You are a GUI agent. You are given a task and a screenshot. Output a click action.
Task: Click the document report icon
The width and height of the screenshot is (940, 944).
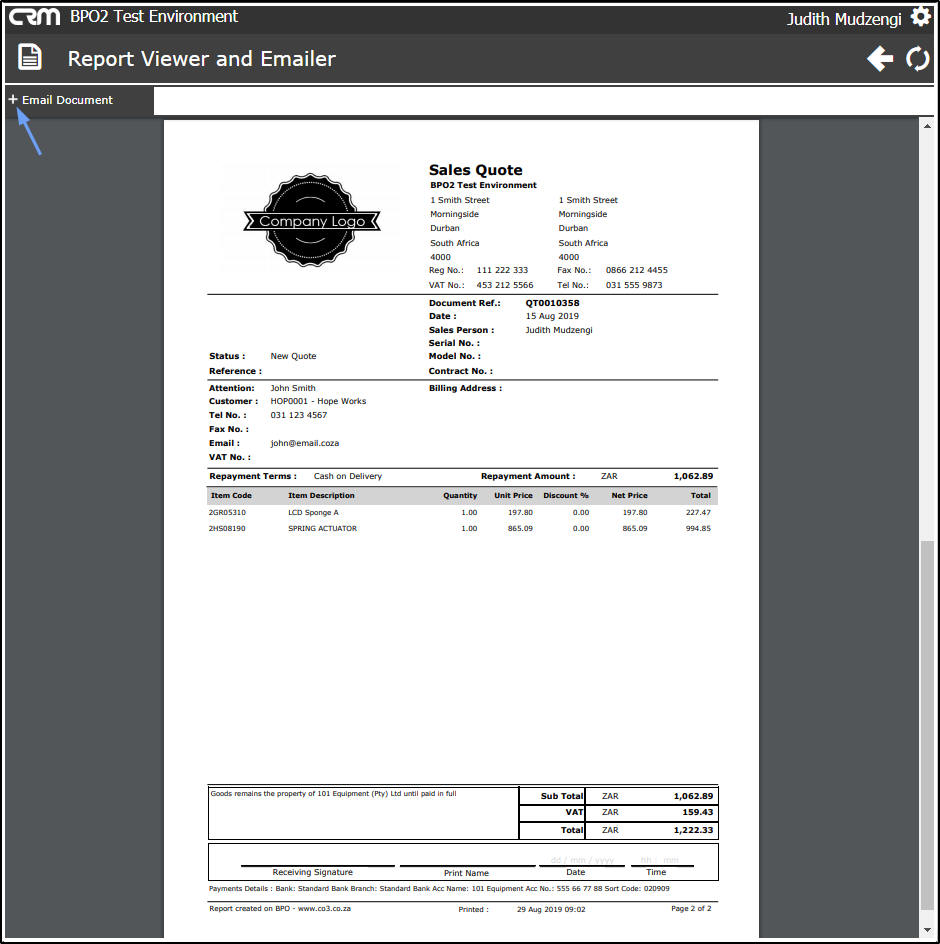(30, 57)
